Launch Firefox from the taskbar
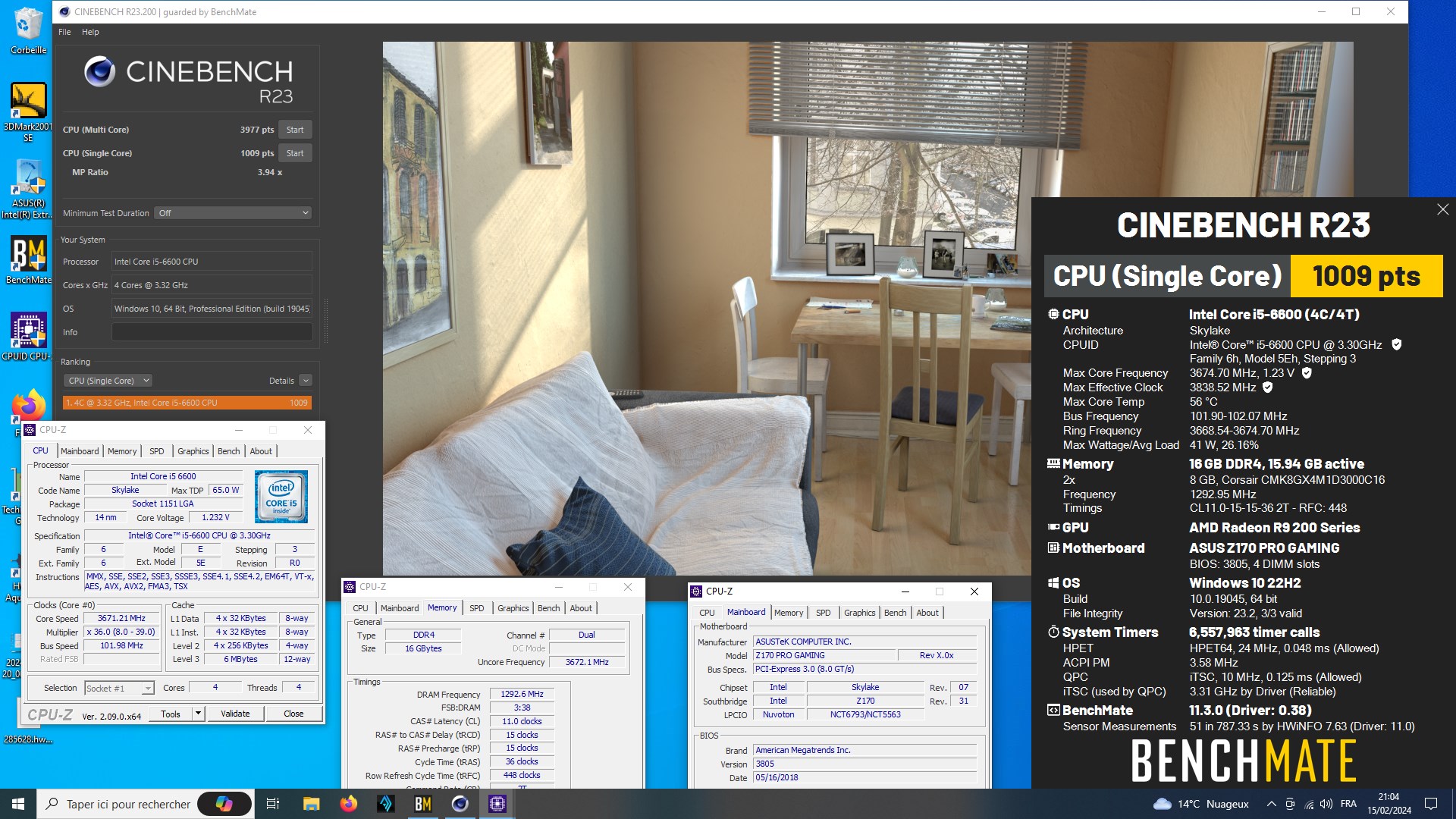Image resolution: width=1456 pixels, height=819 pixels. [348, 804]
